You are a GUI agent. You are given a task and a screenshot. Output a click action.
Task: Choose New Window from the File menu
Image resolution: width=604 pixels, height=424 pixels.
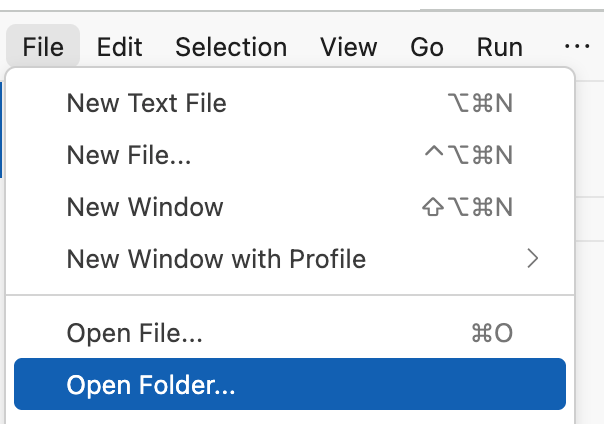click(x=145, y=207)
